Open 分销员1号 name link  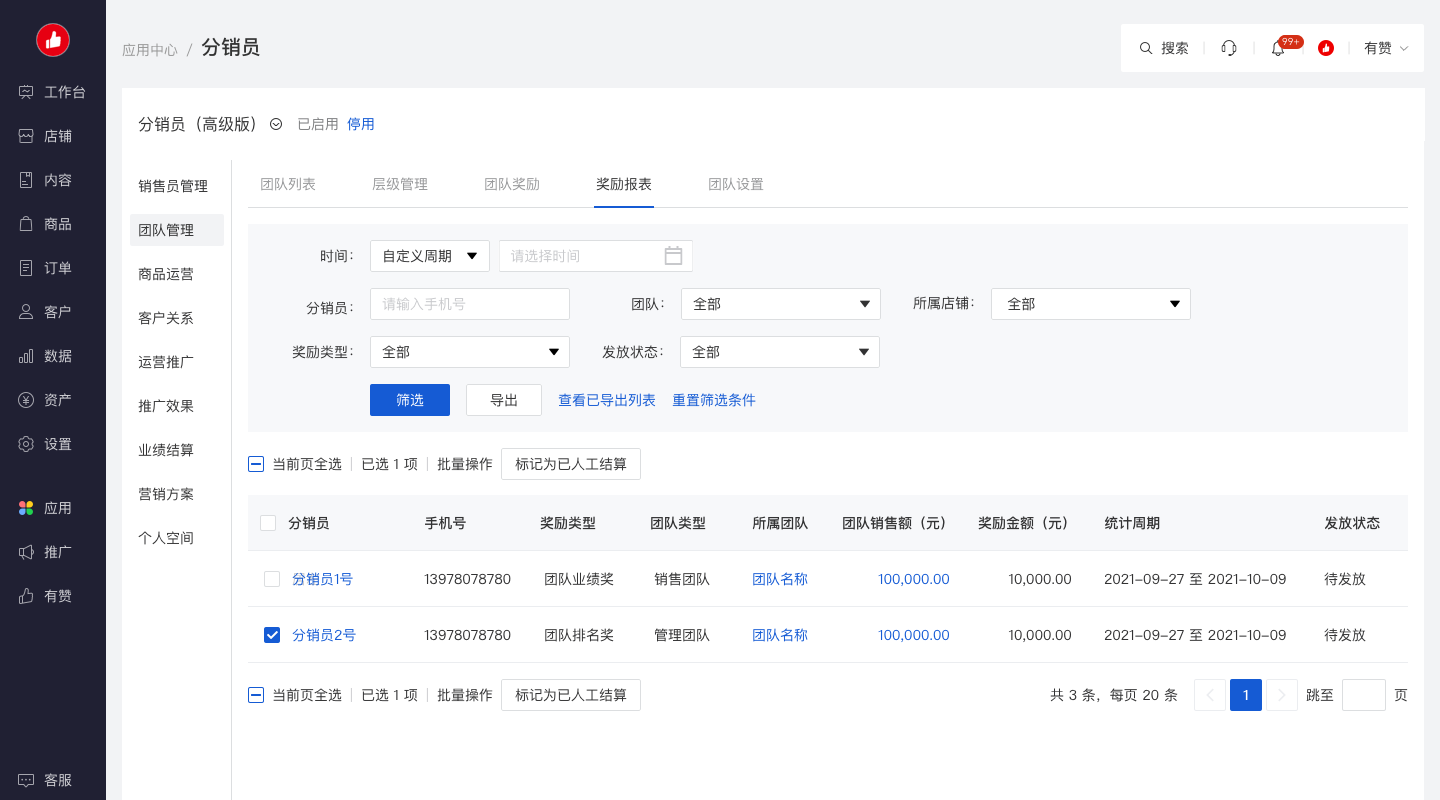click(322, 579)
